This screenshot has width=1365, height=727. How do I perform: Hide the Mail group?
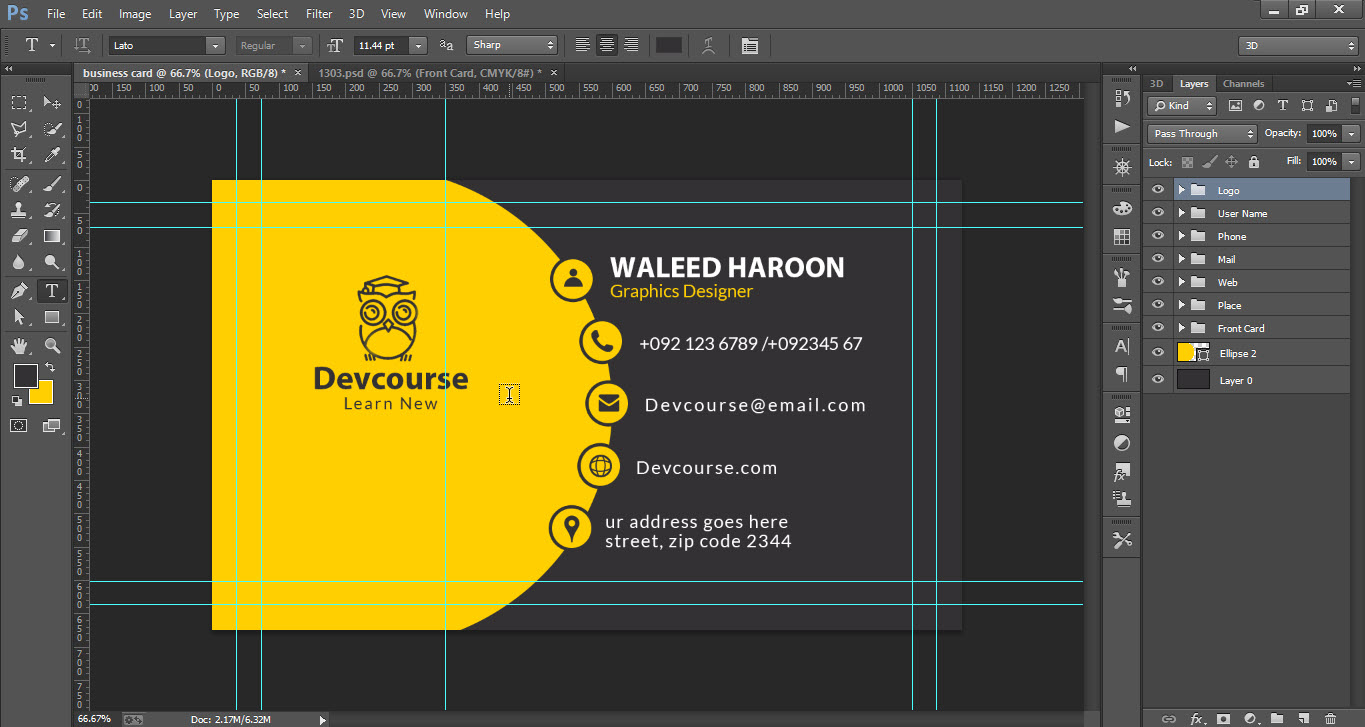tap(1158, 259)
